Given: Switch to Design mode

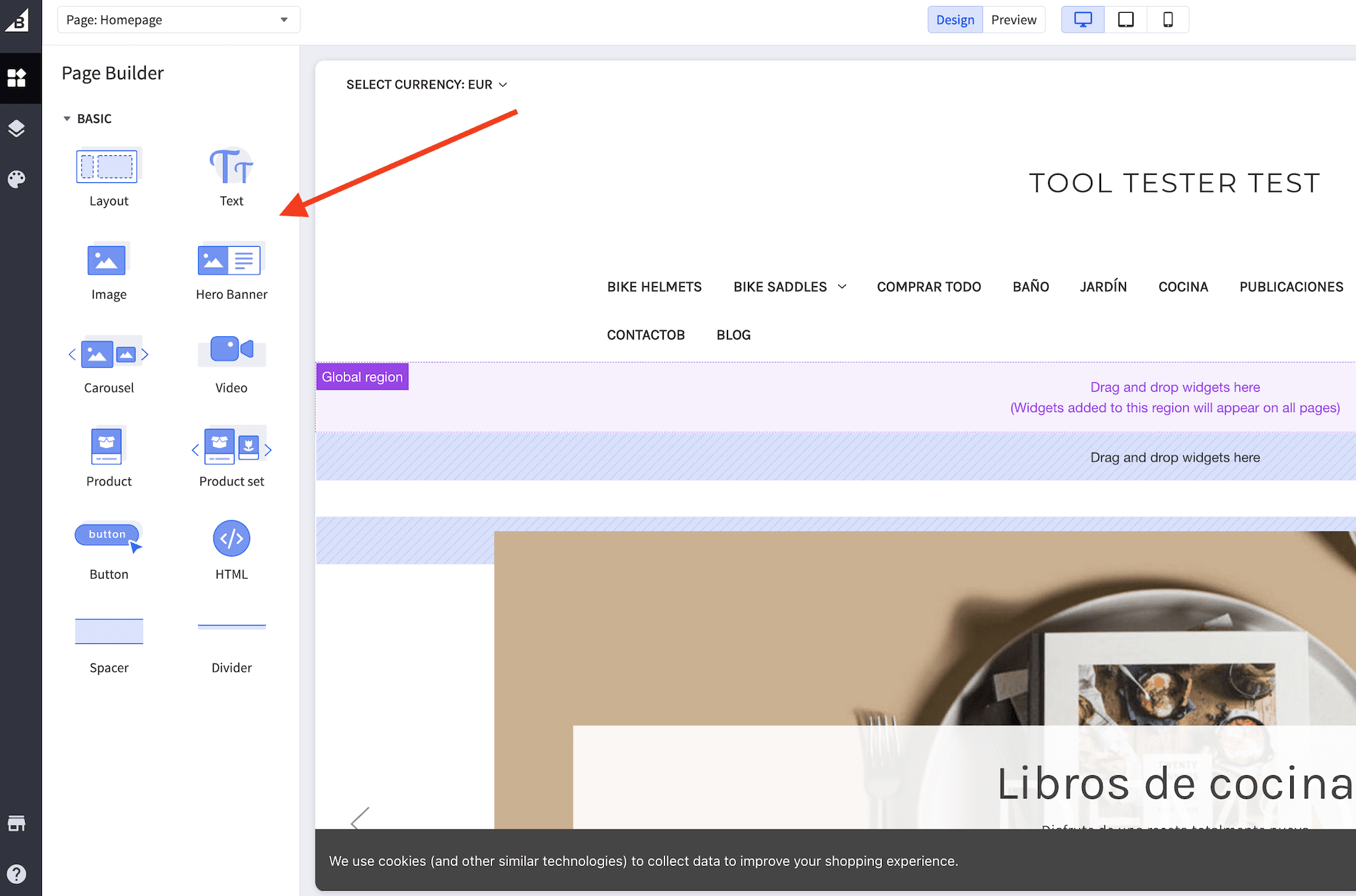Looking at the screenshot, I should pos(955,20).
